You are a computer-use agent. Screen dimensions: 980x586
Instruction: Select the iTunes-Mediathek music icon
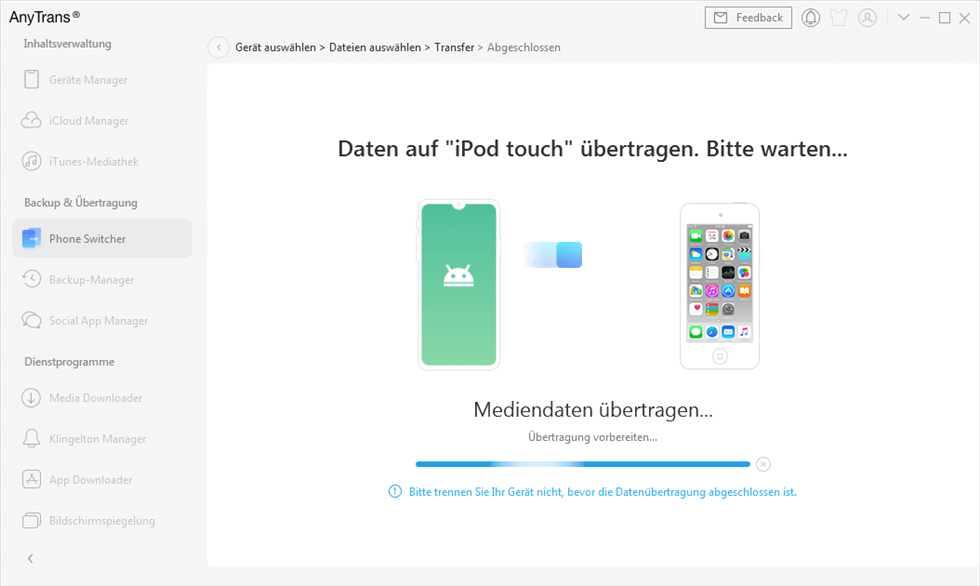tap(31, 162)
